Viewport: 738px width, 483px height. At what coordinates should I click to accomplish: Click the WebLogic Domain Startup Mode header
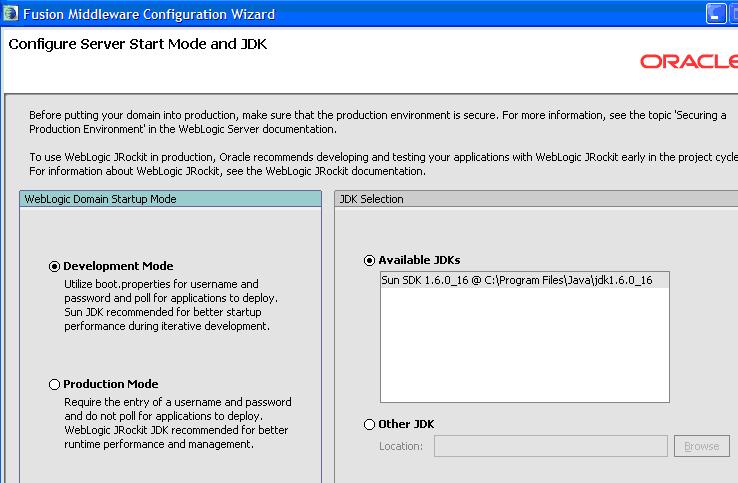170,199
